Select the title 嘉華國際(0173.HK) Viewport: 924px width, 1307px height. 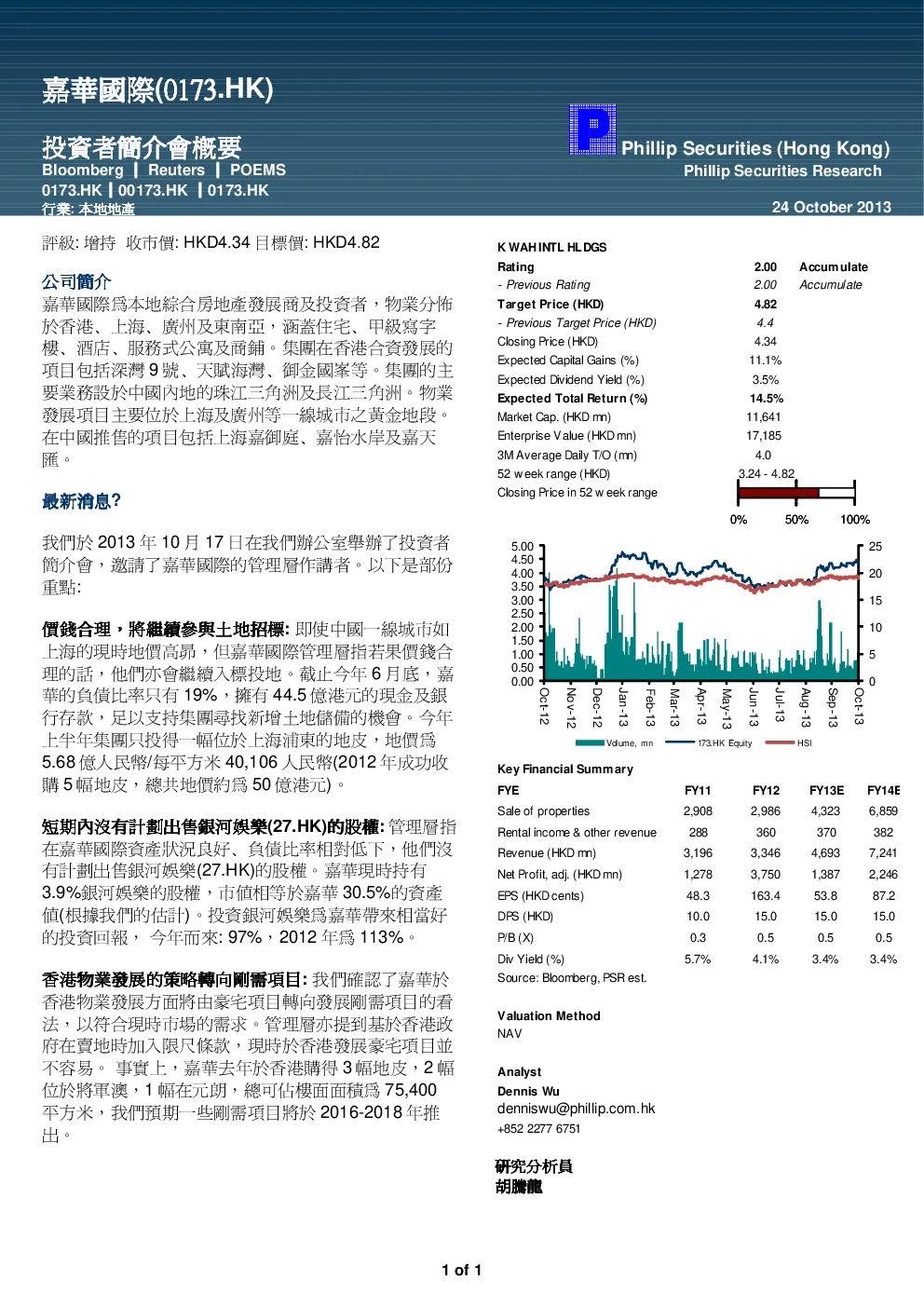coord(157,89)
